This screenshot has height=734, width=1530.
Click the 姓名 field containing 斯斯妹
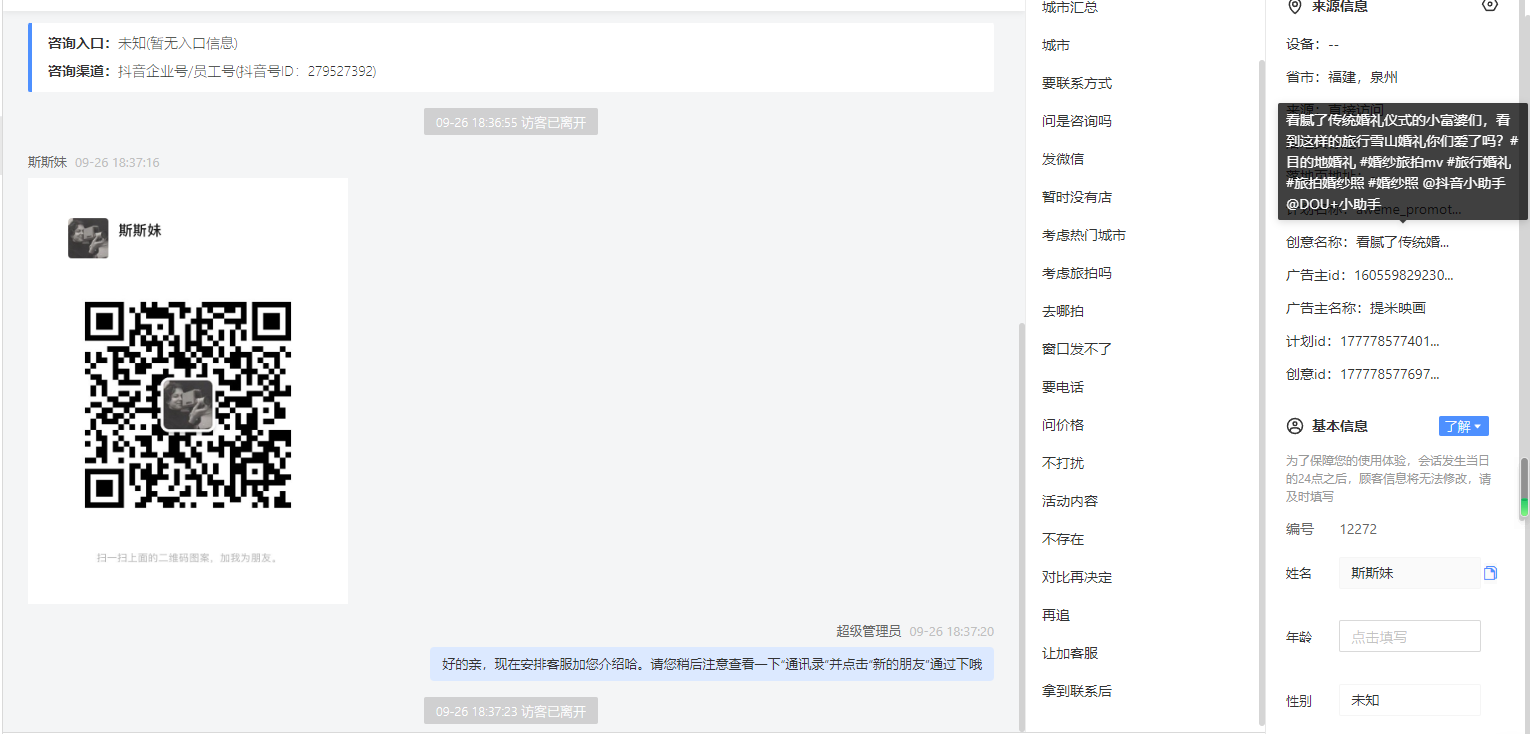tap(1410, 573)
